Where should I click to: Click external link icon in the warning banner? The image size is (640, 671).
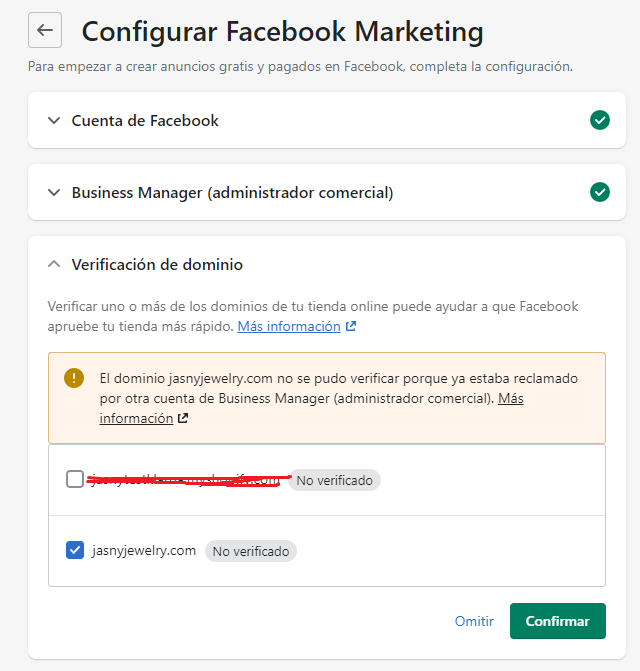tap(182, 419)
